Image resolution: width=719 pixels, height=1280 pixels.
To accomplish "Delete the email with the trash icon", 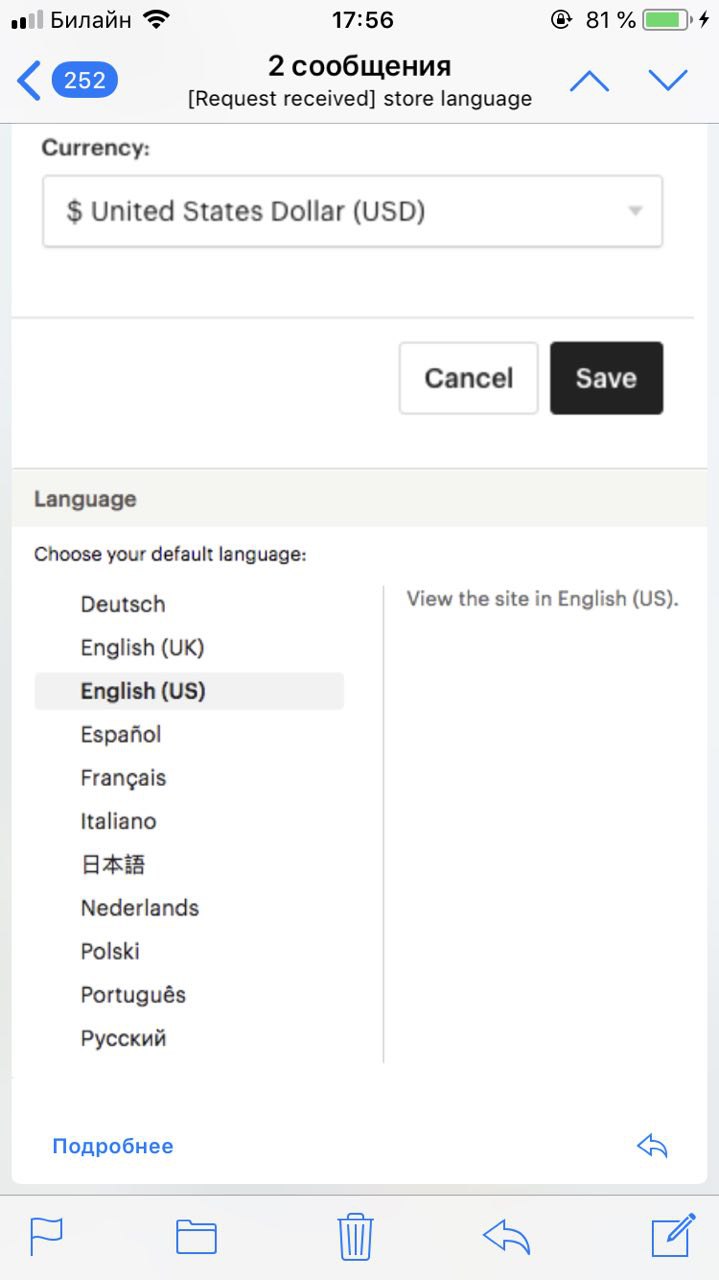I will (355, 1236).
